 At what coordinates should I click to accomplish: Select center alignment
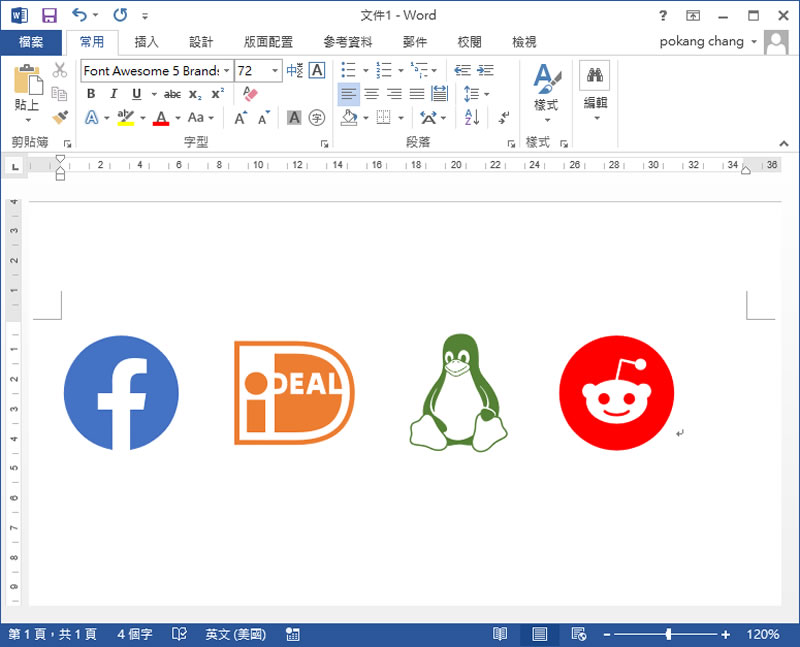pos(371,94)
